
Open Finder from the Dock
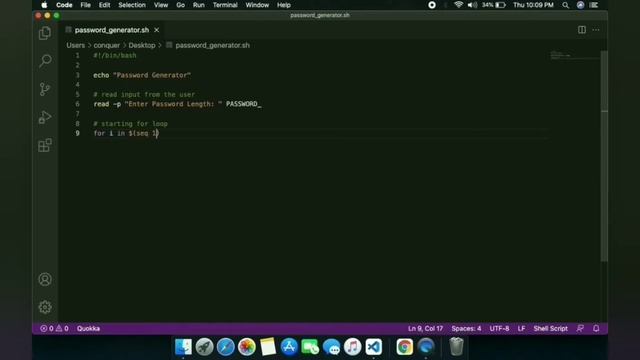[x=183, y=347]
